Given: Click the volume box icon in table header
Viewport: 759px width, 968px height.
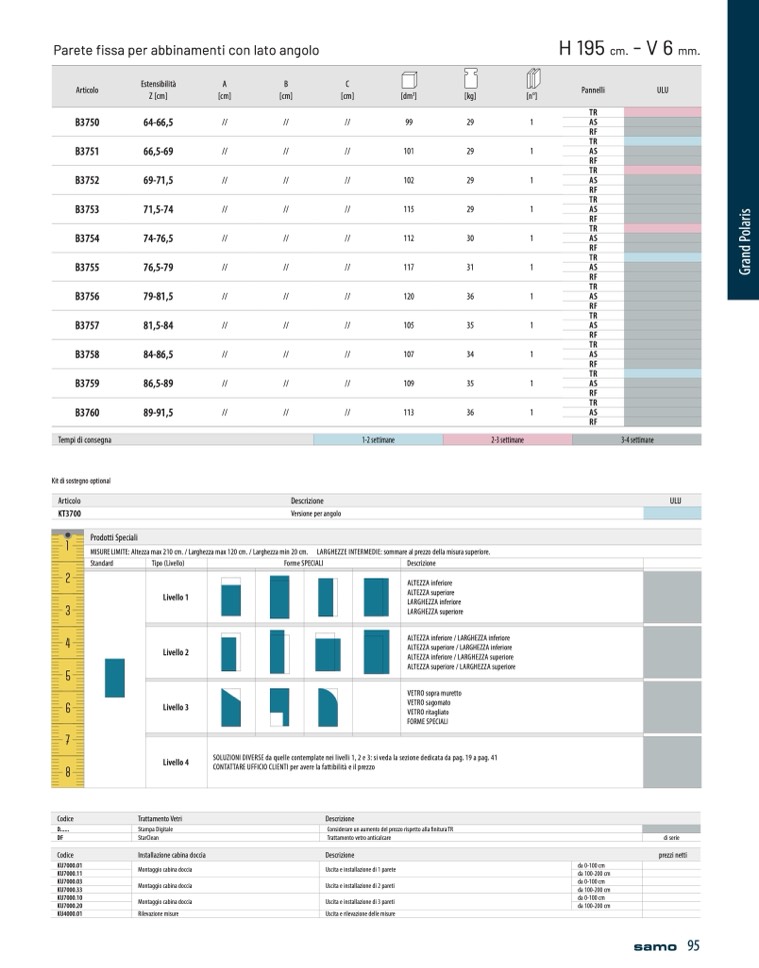Looking at the screenshot, I should 408,79.
